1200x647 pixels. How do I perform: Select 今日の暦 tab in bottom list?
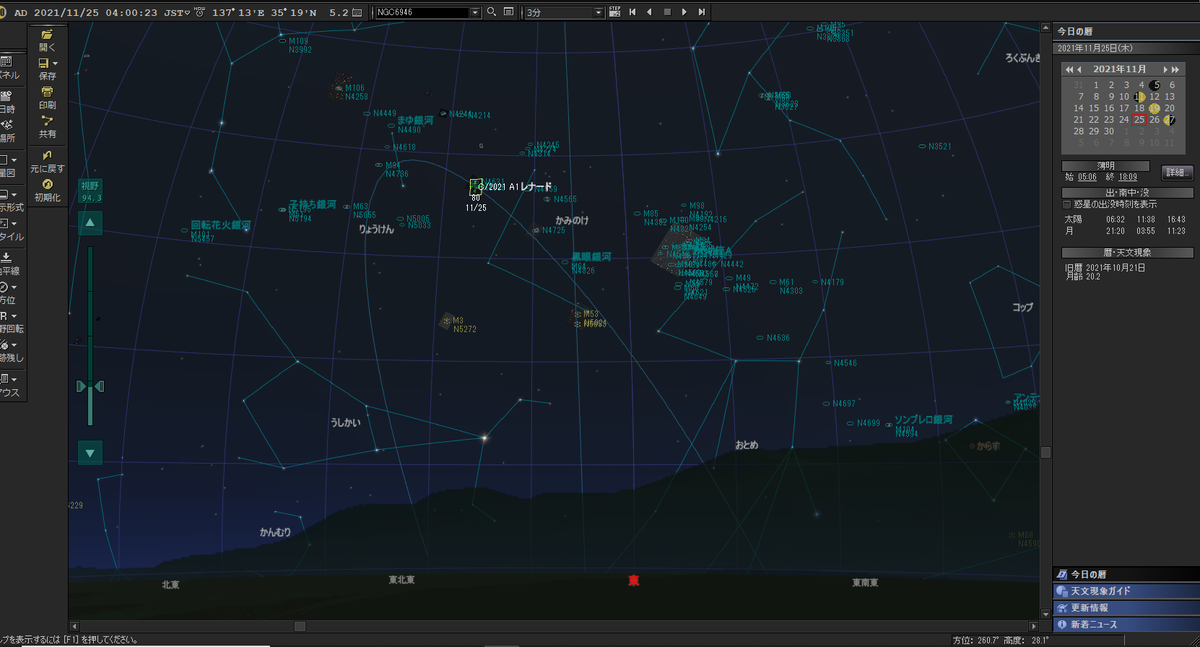tap(1126, 574)
